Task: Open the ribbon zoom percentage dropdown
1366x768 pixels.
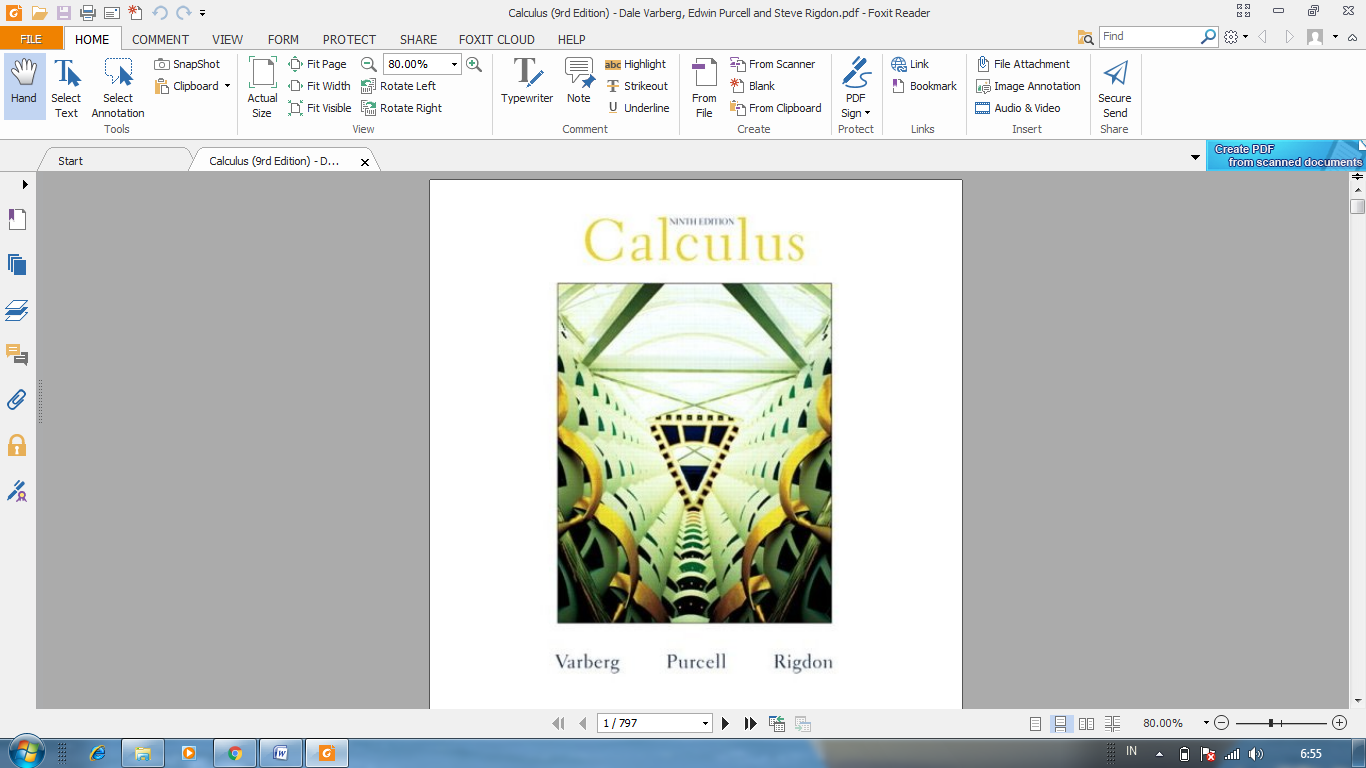Action: point(455,64)
